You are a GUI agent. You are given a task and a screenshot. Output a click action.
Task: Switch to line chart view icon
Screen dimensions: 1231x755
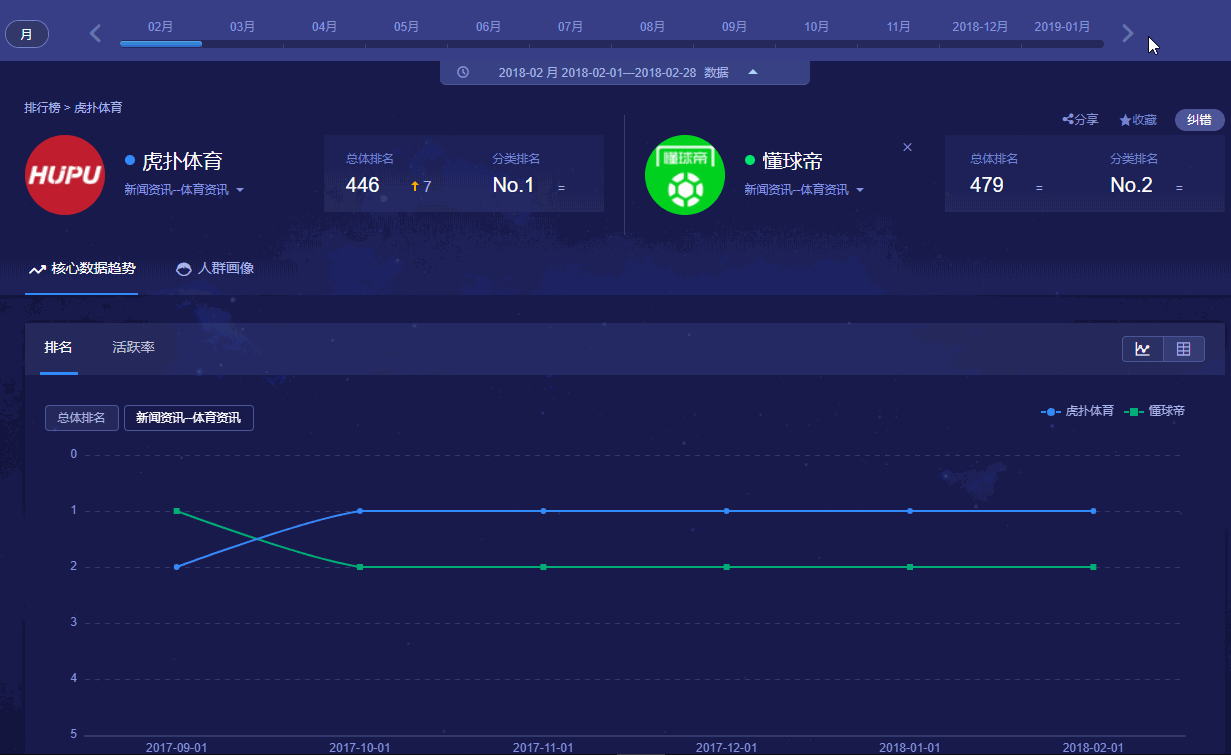(1143, 349)
